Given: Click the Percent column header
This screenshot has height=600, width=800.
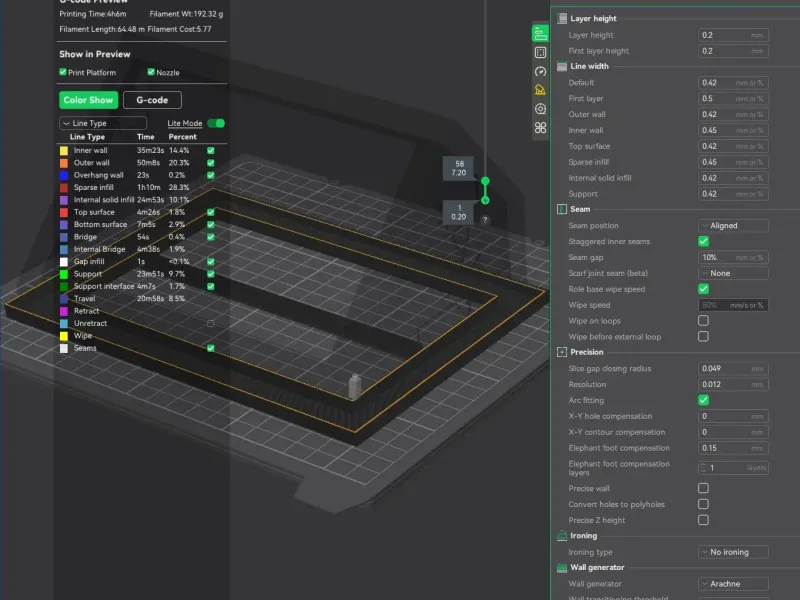Looking at the screenshot, I should 182,137.
